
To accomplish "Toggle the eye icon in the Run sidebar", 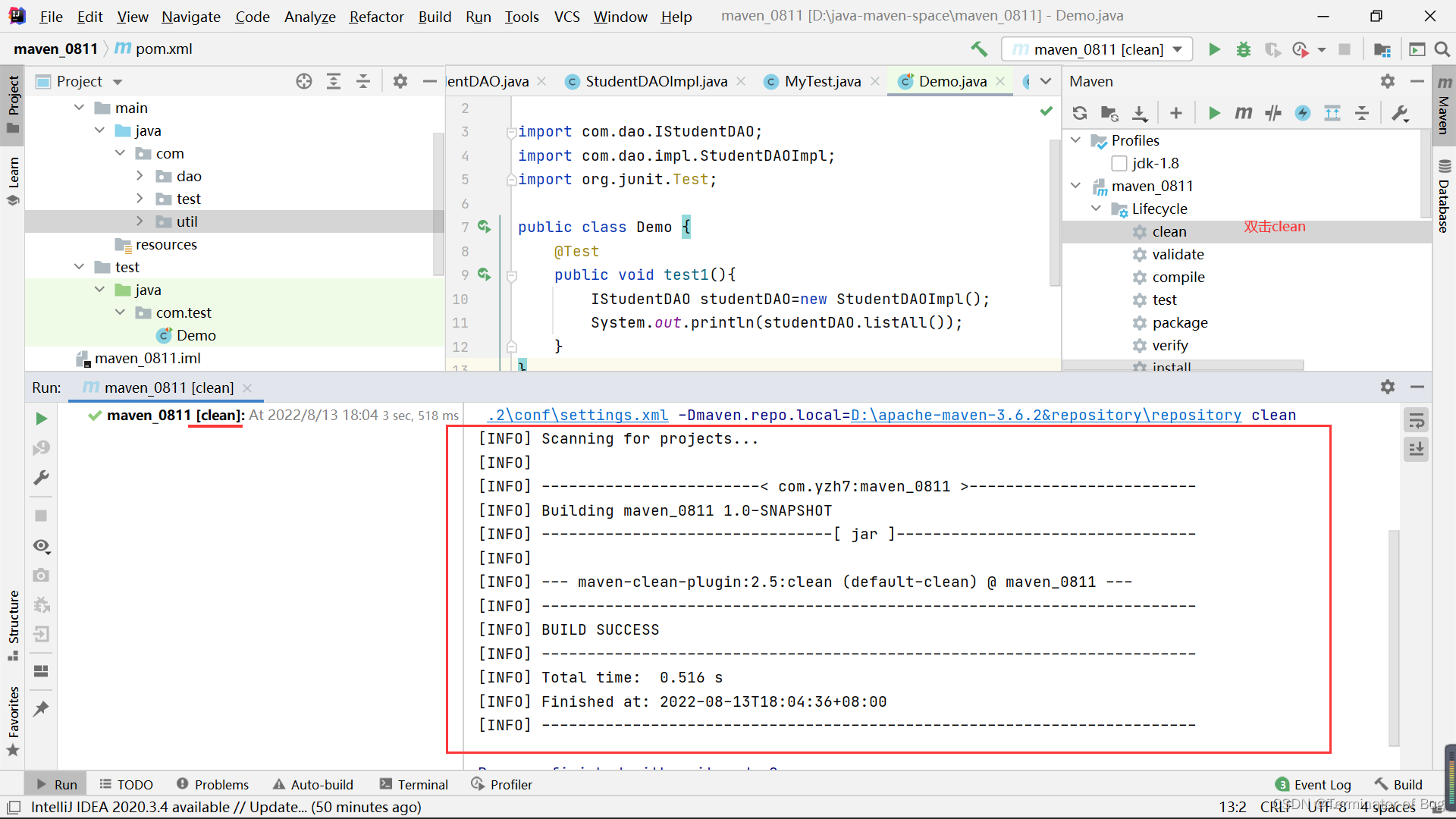I will [42, 546].
